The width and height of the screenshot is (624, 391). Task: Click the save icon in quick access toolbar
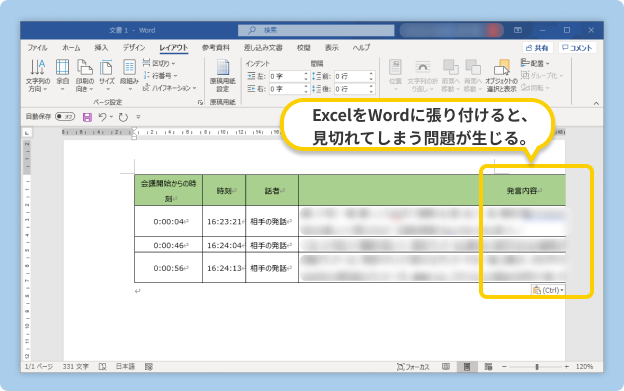[87, 117]
